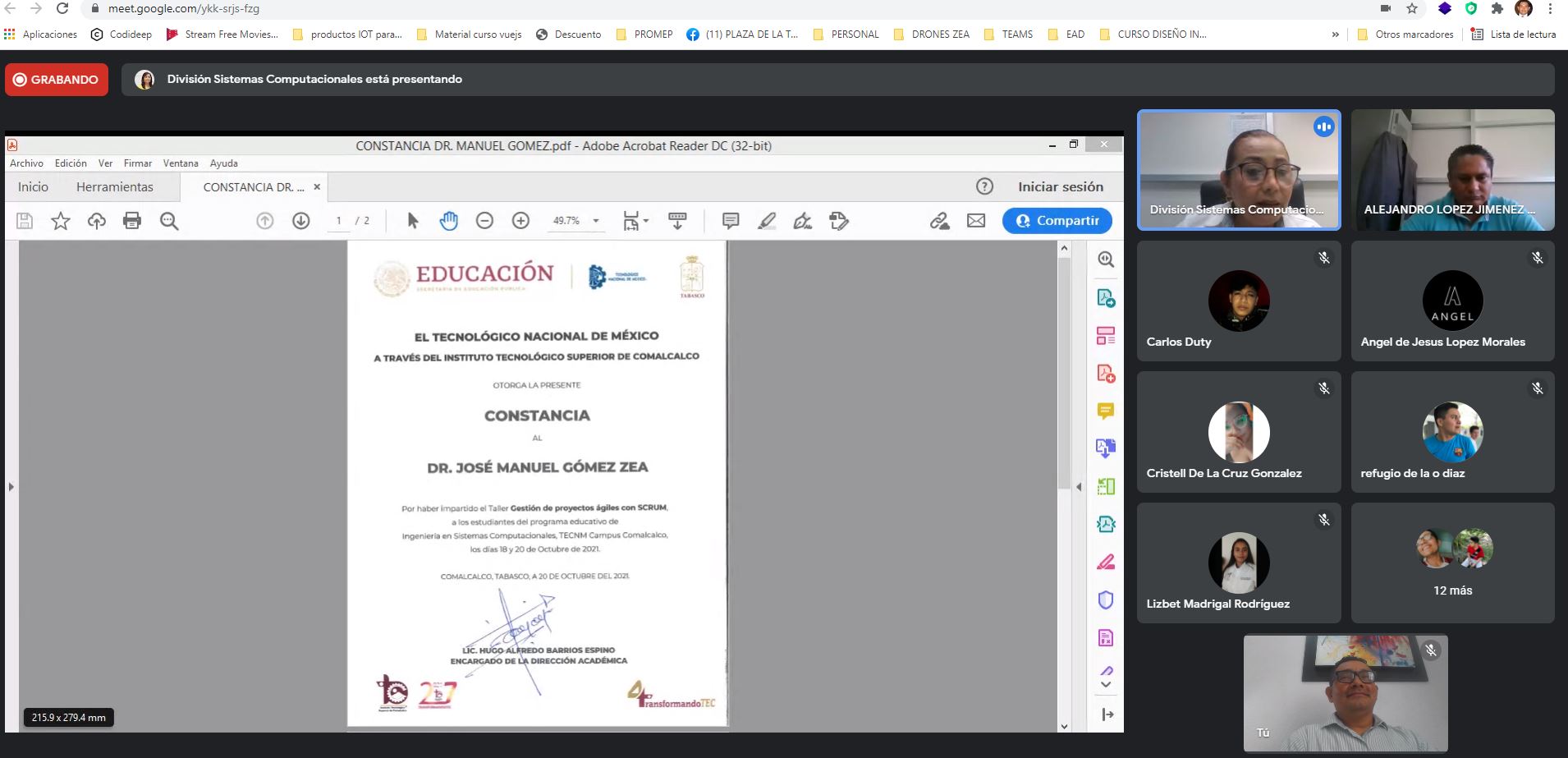Switch to the Herramientas tab
The image size is (1568, 758).
[115, 187]
